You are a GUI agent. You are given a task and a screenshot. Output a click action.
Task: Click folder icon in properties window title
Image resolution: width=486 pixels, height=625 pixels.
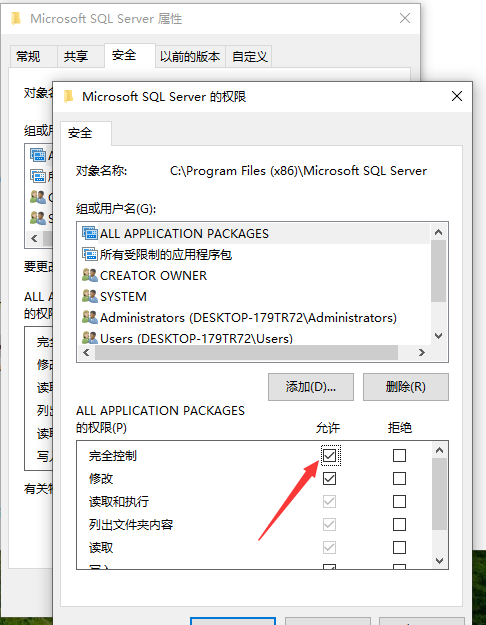click(16, 18)
